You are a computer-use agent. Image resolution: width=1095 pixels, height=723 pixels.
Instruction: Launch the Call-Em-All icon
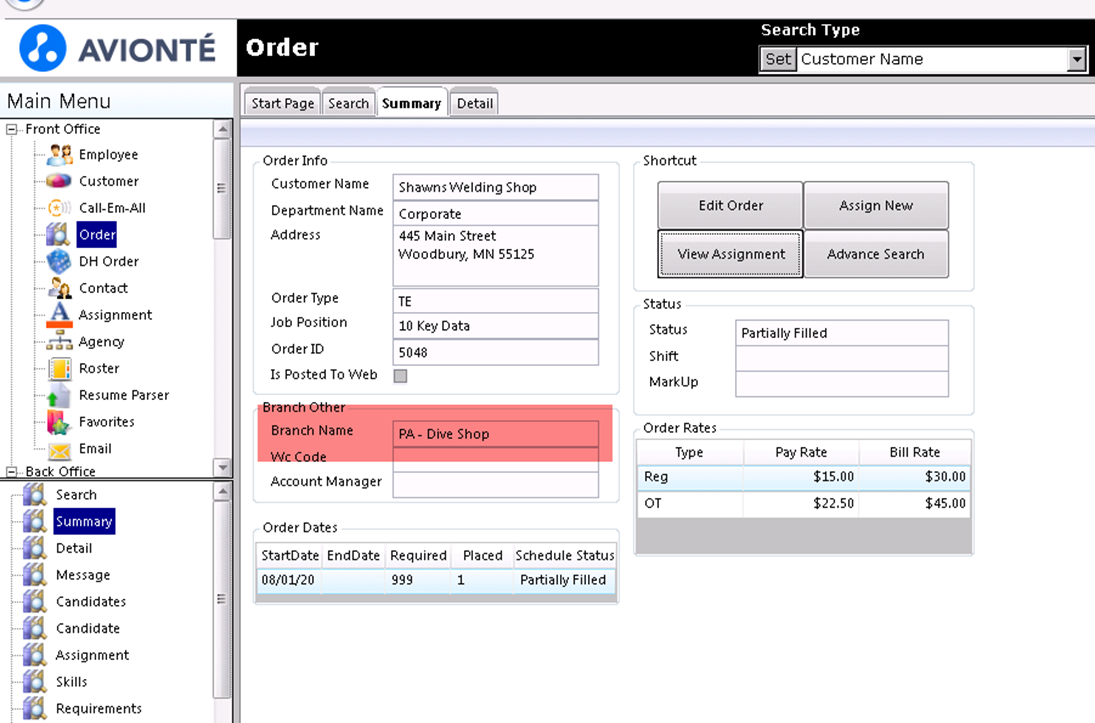pyautogui.click(x=59, y=207)
